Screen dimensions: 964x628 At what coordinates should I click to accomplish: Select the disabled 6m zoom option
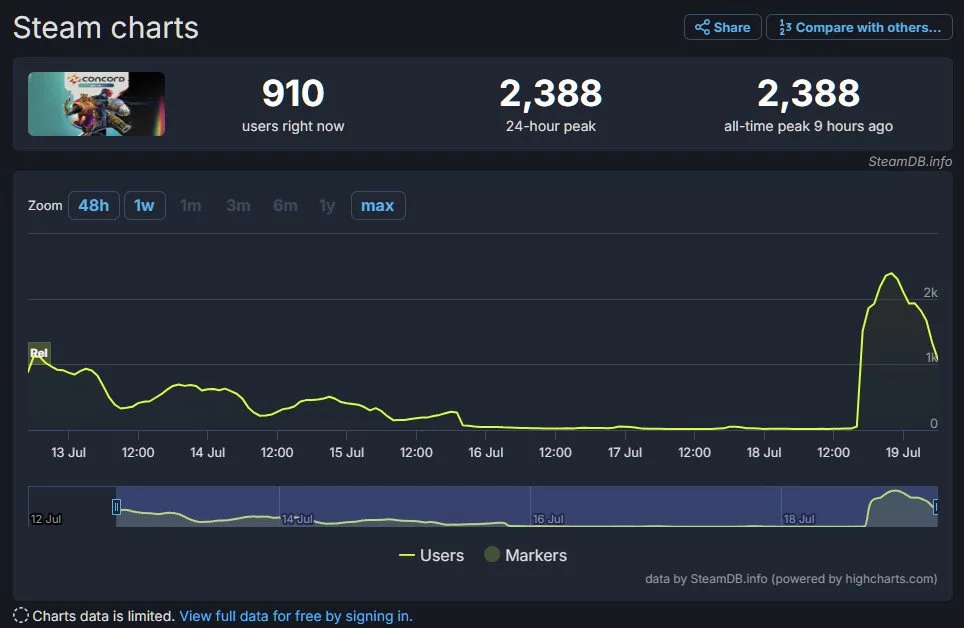(285, 205)
